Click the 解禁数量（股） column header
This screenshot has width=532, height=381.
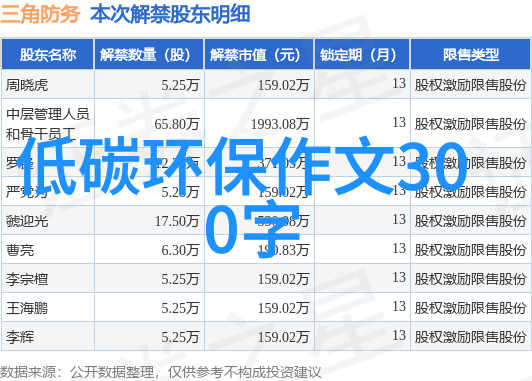[x=149, y=54]
